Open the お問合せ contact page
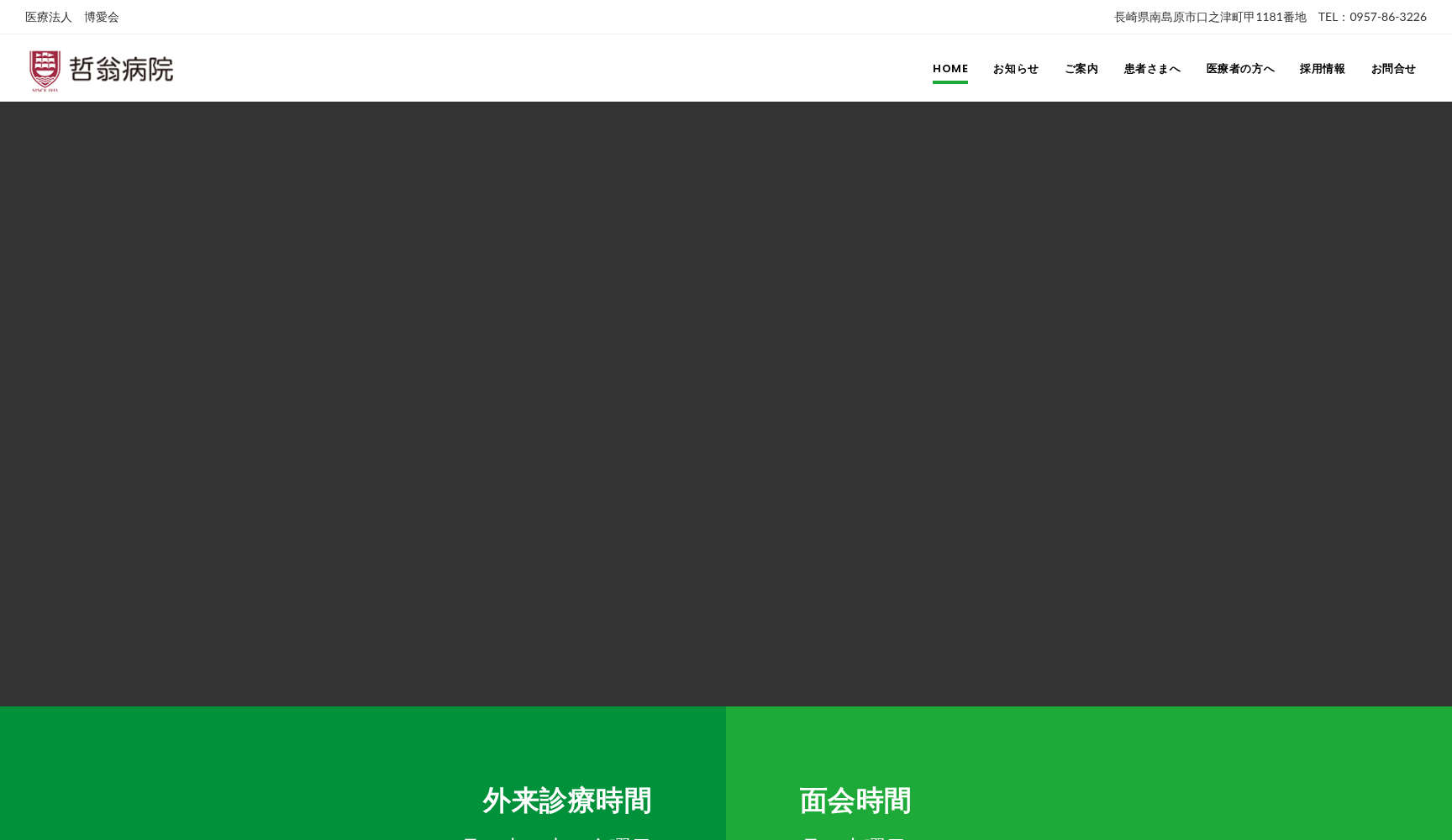 pyautogui.click(x=1393, y=69)
